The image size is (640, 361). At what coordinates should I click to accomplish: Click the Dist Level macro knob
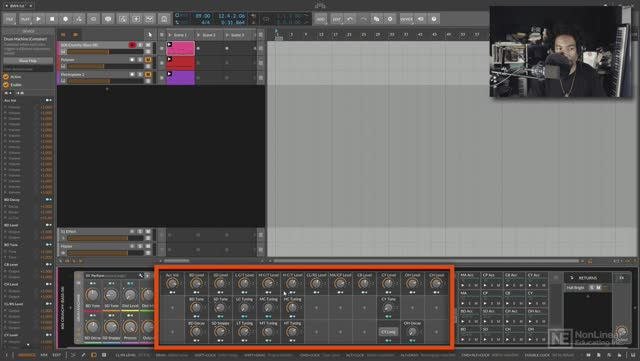click(130, 295)
